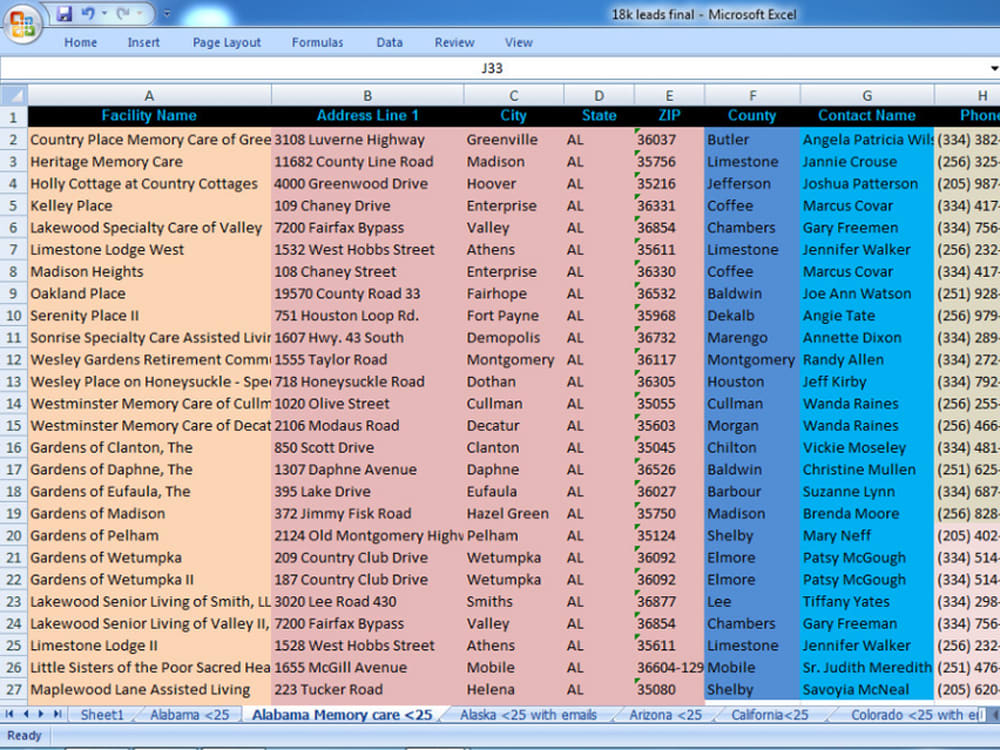Screen dimensions: 1000x750
Task: Select contact cell Jeff Kirby
Action: coord(867,382)
